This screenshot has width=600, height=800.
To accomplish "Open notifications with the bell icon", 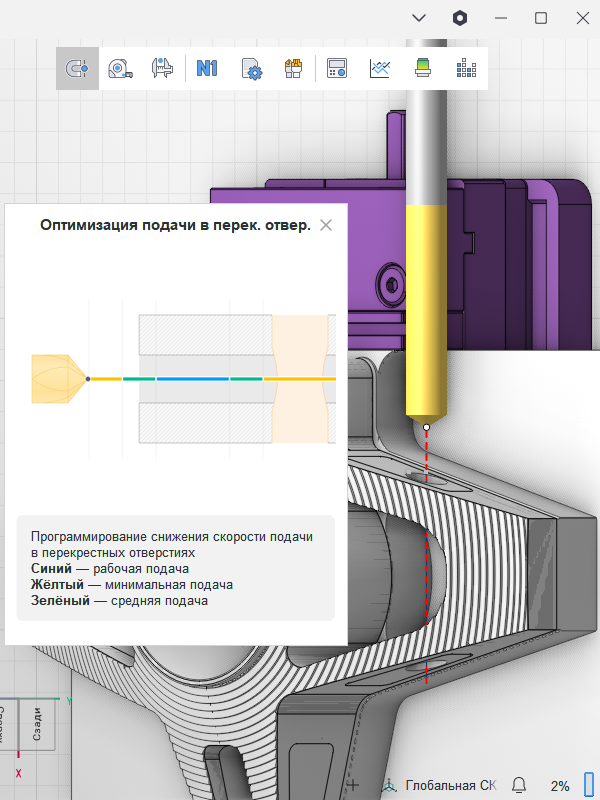I will tap(519, 785).
